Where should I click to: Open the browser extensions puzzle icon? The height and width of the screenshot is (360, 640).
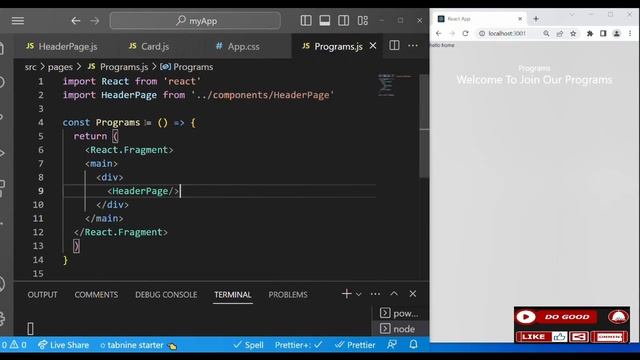click(590, 33)
